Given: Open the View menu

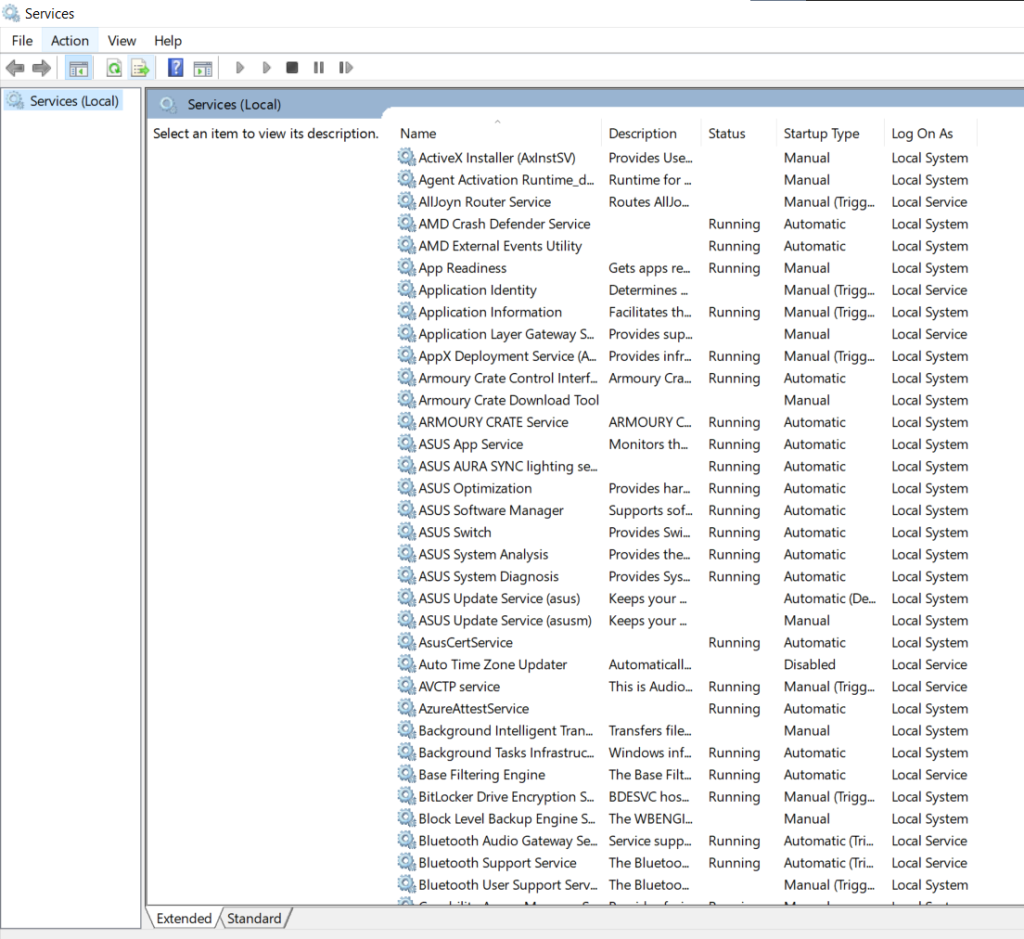Looking at the screenshot, I should (x=121, y=40).
